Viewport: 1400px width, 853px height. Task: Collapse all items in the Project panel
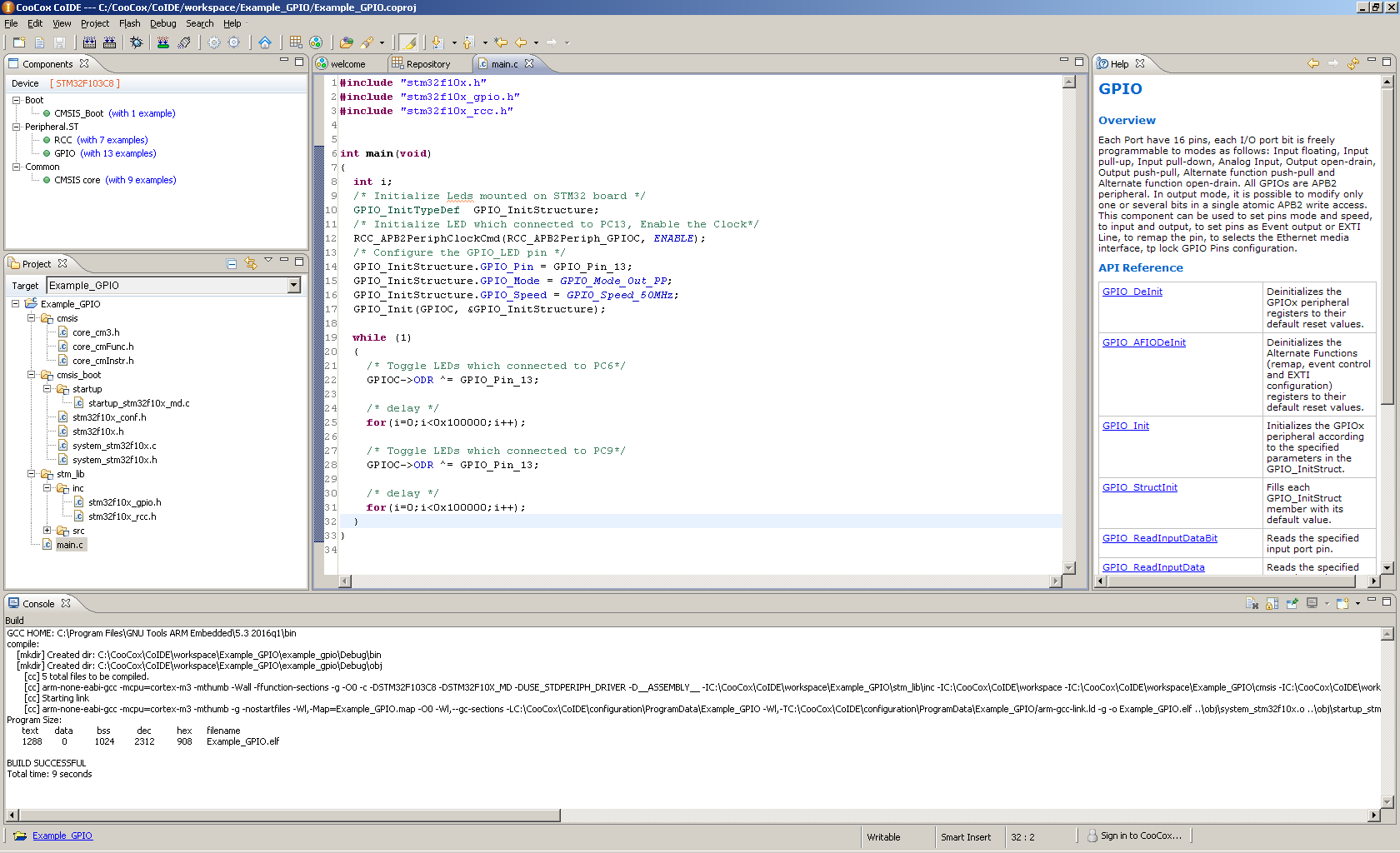(232, 264)
